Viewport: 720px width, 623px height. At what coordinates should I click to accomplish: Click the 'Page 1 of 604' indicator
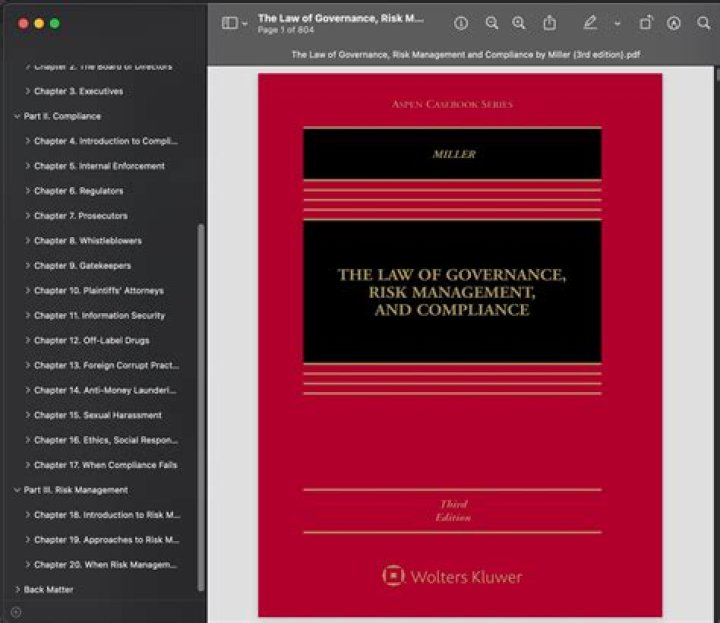click(286, 30)
